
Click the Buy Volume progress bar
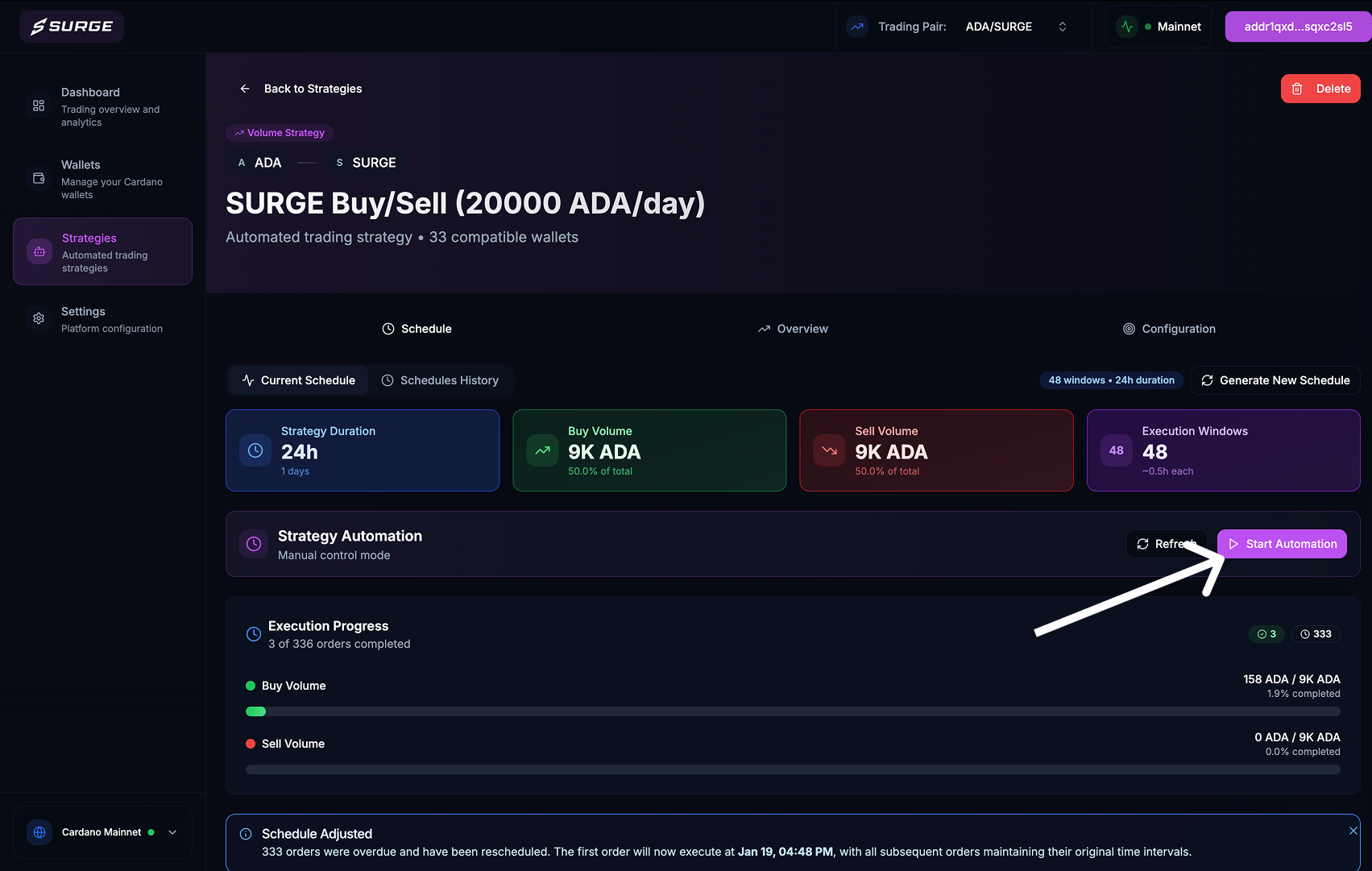[x=793, y=711]
